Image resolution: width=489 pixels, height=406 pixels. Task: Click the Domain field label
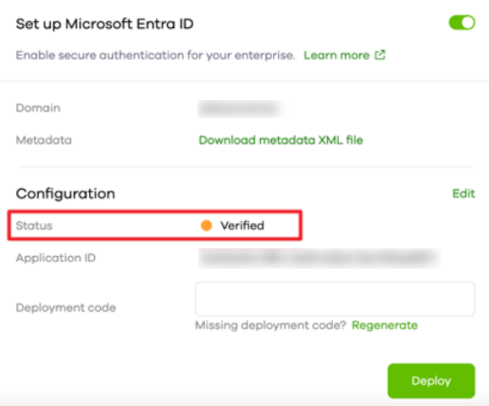coord(38,108)
